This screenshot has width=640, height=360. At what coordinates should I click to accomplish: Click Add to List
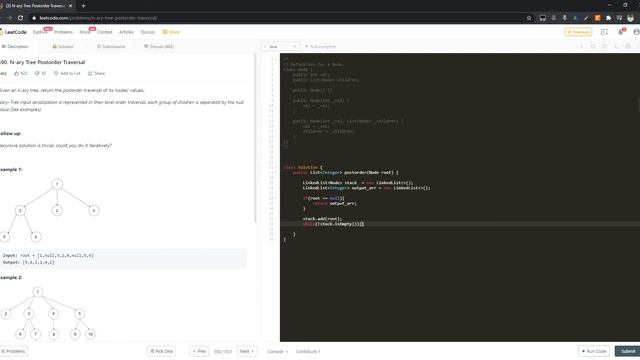pyautogui.click(x=67, y=73)
